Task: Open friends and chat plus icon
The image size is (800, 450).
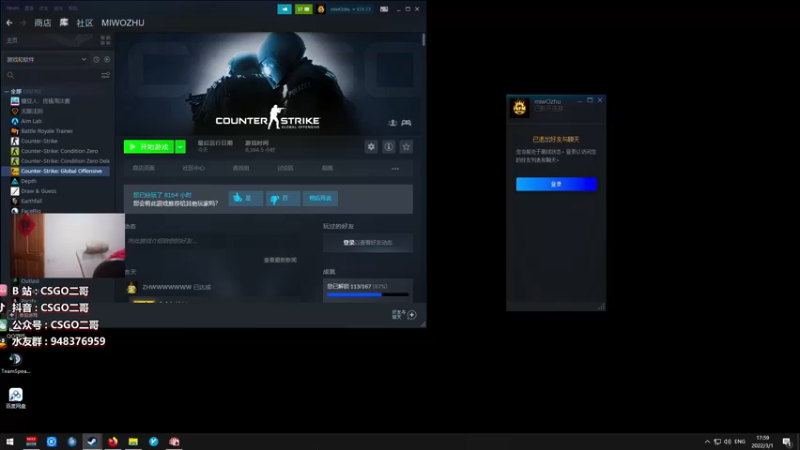Action: click(412, 315)
